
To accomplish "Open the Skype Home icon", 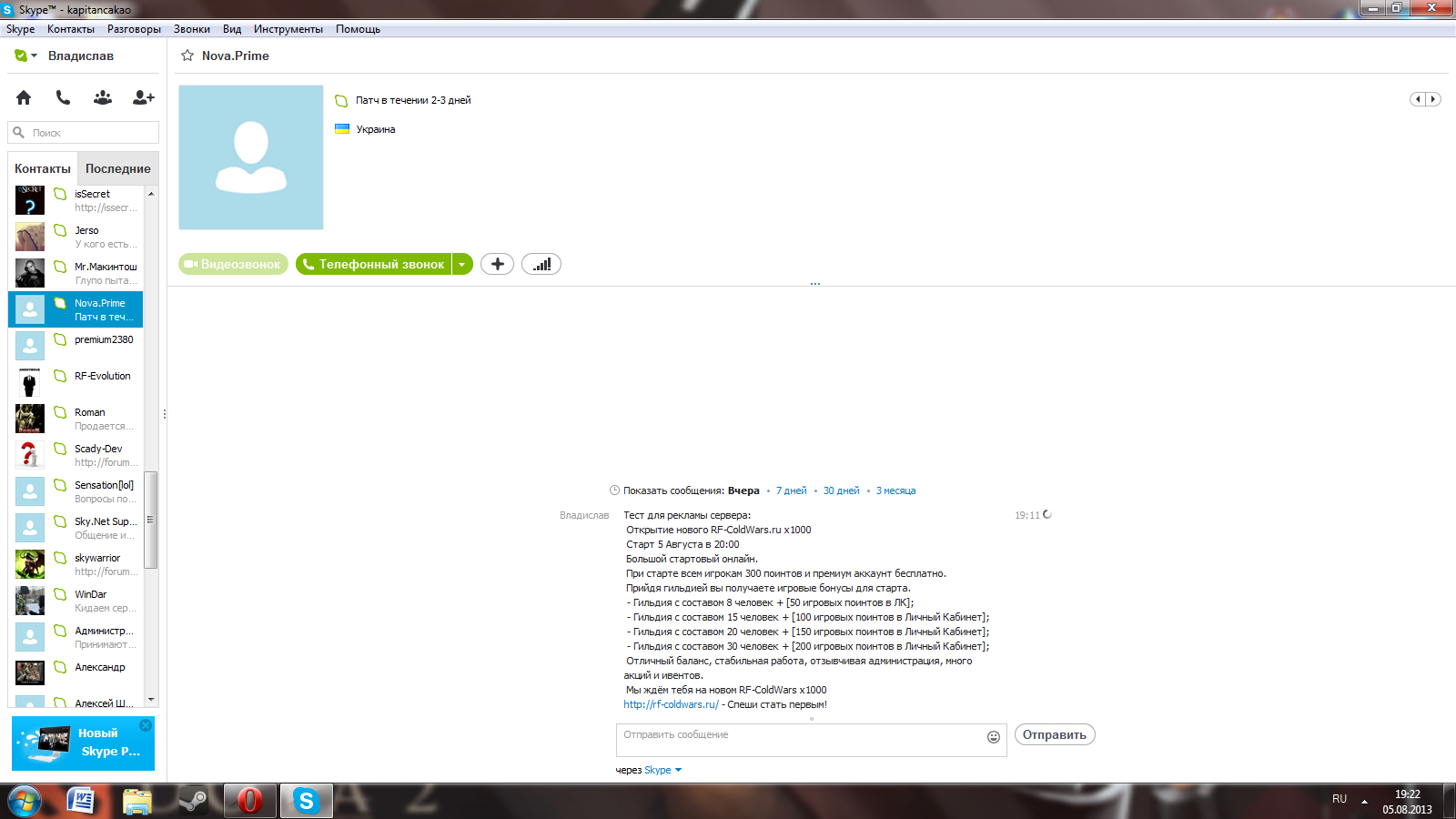I will [x=24, y=97].
